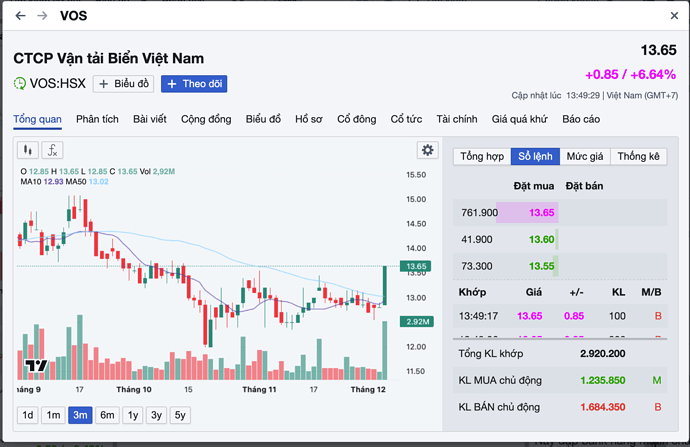
Task: Open the candlestick chart type icon
Action: [29, 150]
